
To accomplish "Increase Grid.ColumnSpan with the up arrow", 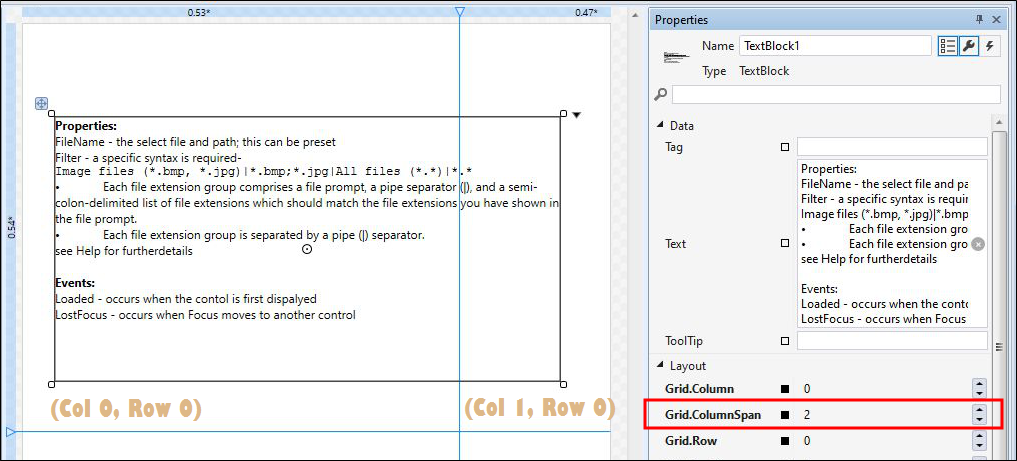I will pos(979,410).
